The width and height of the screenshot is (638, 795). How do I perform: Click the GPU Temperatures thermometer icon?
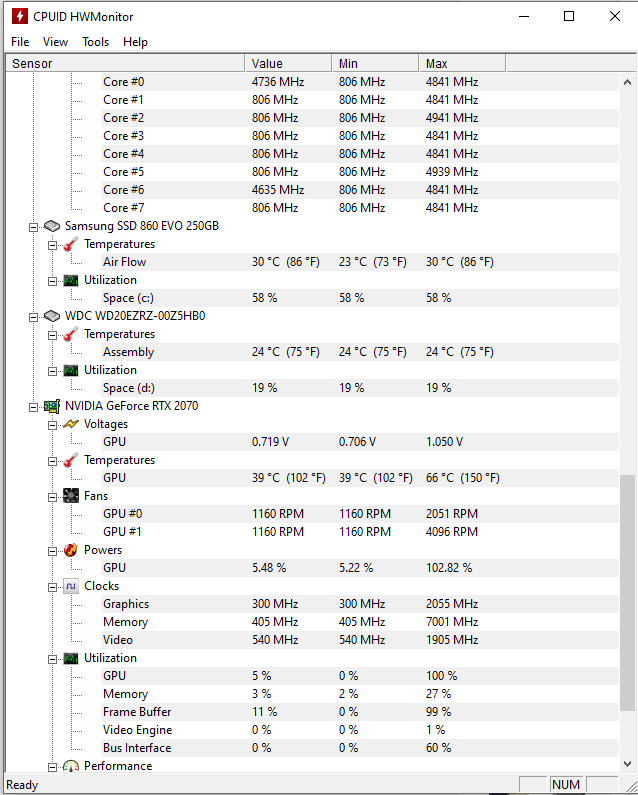coord(71,460)
